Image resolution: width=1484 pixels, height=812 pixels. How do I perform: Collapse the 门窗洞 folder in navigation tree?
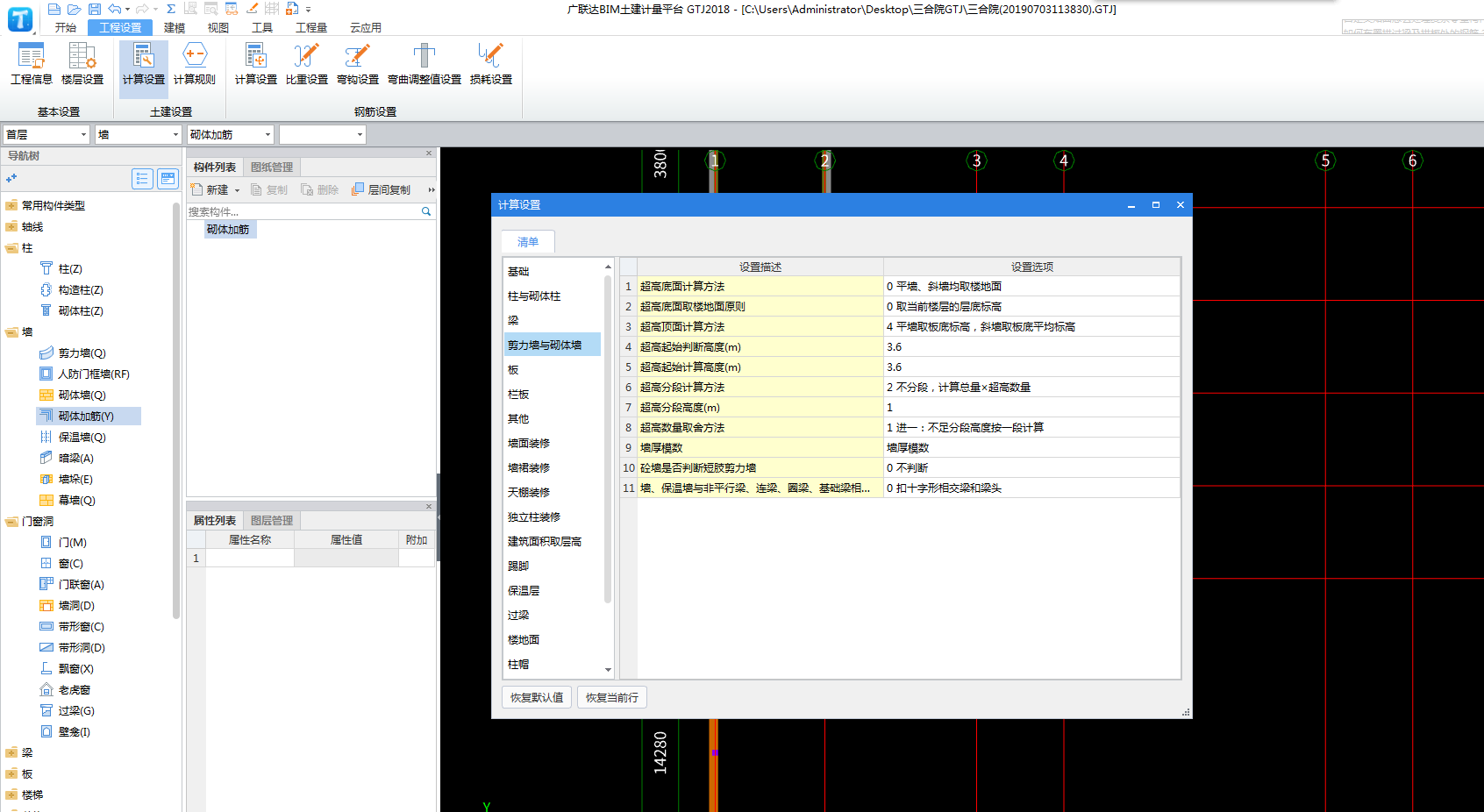pos(11,522)
